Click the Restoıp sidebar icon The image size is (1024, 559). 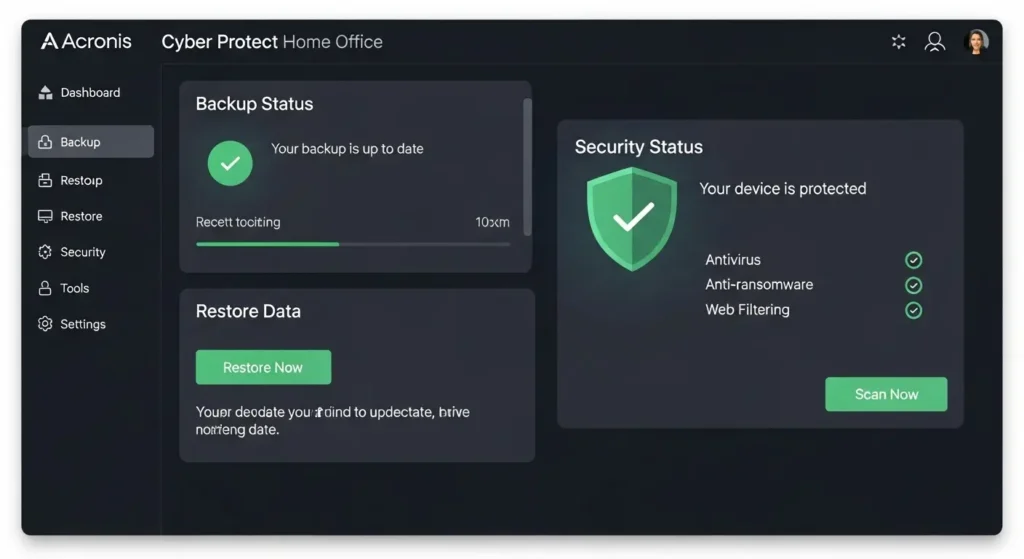click(x=45, y=180)
